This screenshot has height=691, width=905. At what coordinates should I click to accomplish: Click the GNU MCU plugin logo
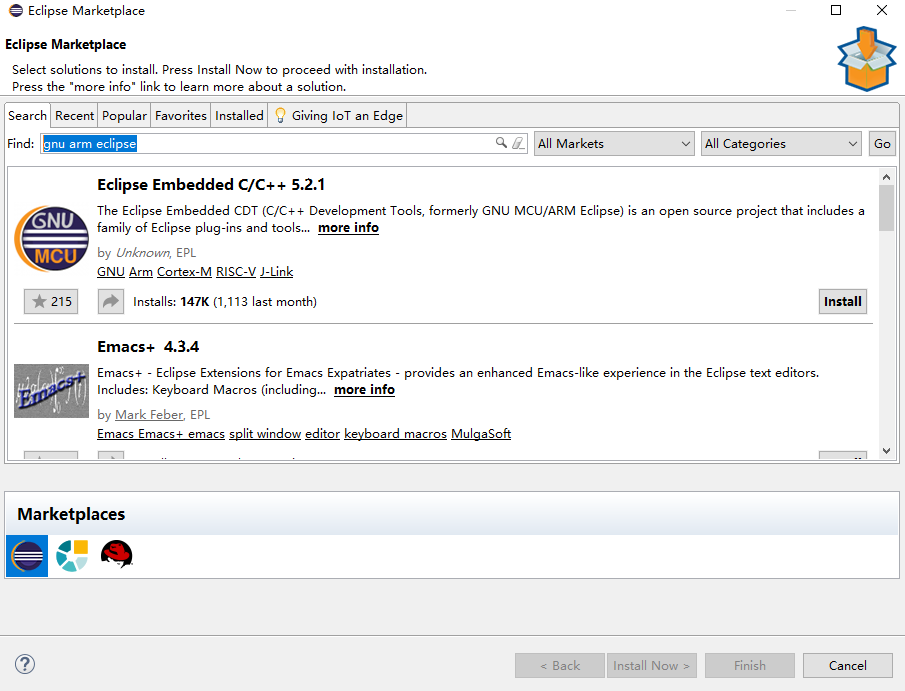click(51, 238)
